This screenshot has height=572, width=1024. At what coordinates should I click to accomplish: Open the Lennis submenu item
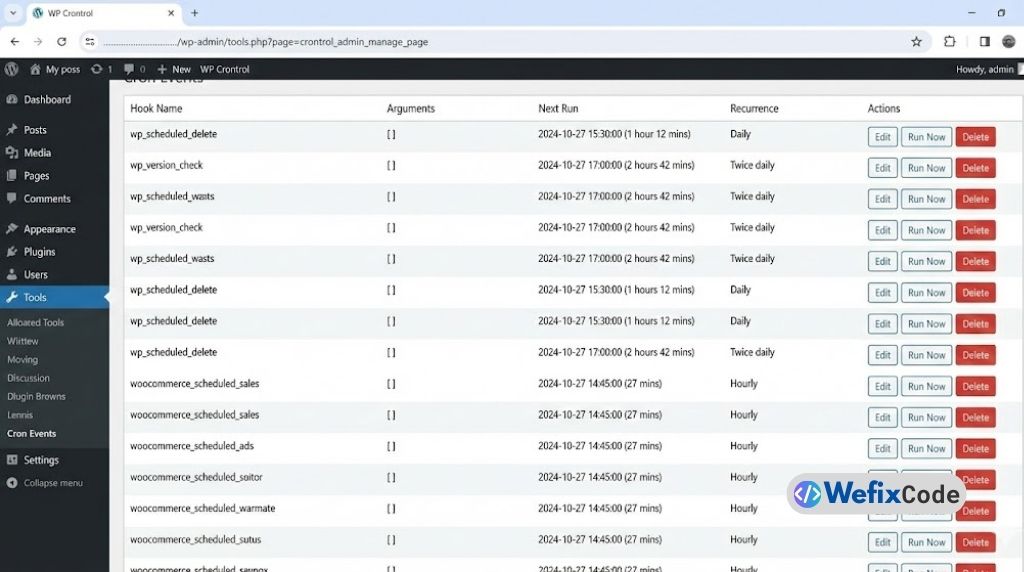20,415
